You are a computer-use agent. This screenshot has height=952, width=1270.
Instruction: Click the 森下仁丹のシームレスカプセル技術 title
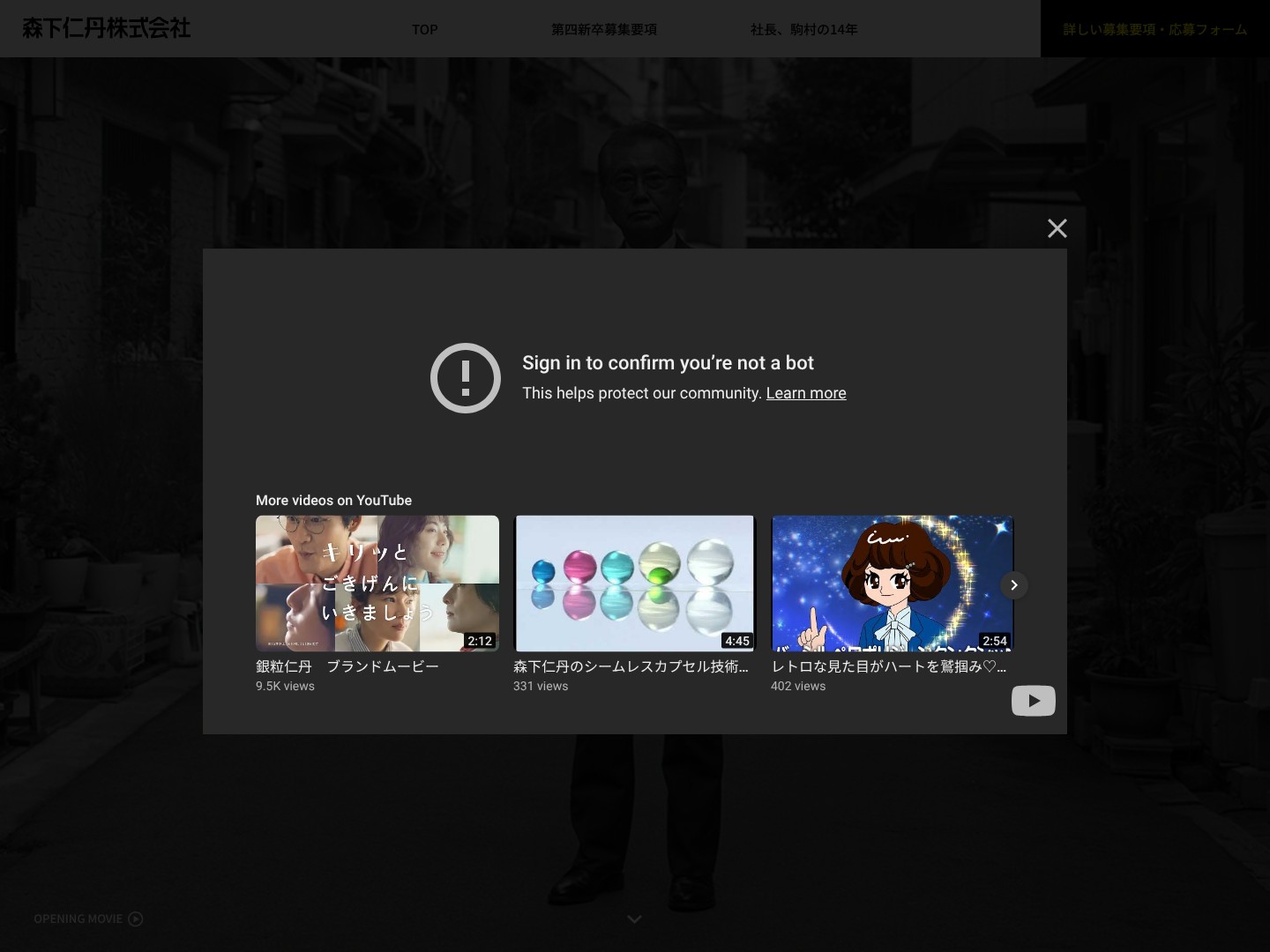(x=631, y=666)
